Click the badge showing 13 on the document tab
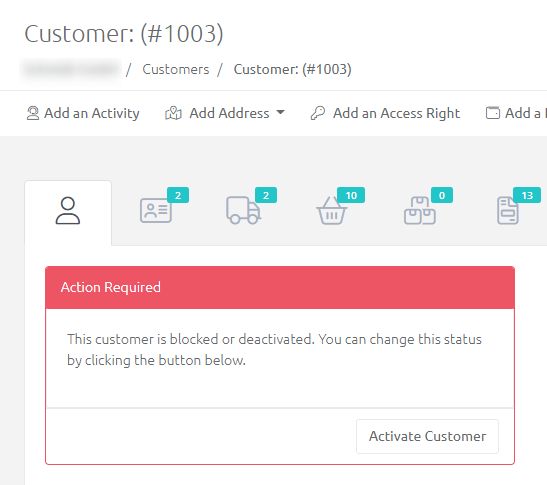 527,195
